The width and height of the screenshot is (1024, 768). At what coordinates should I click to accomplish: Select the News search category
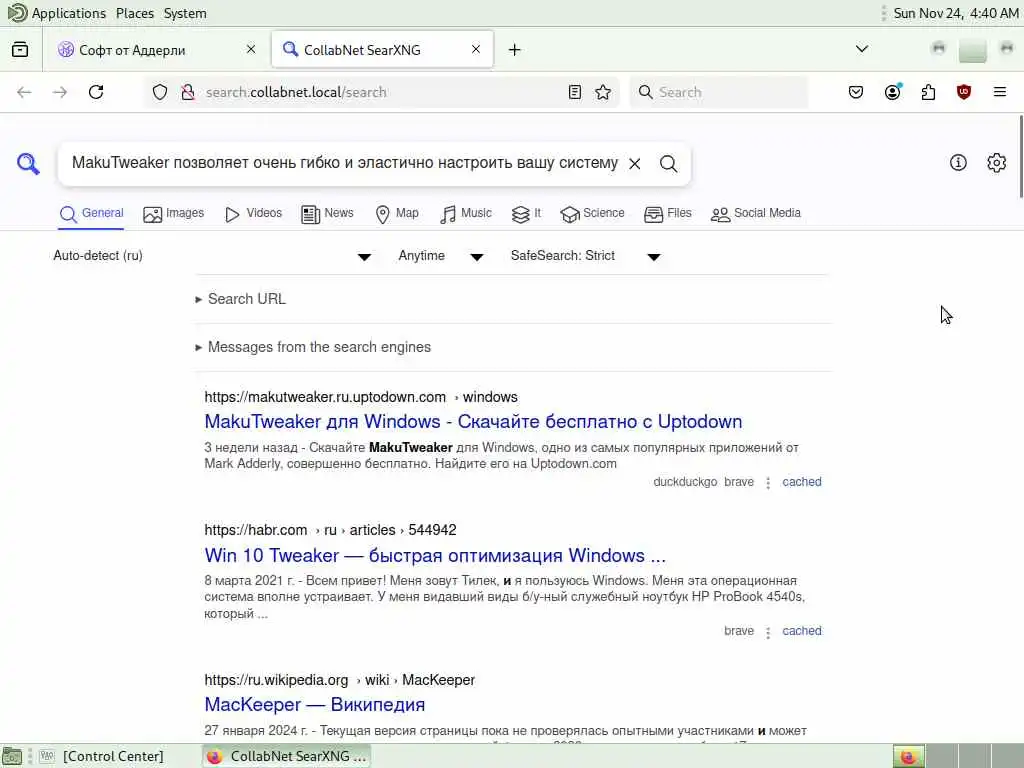click(327, 214)
